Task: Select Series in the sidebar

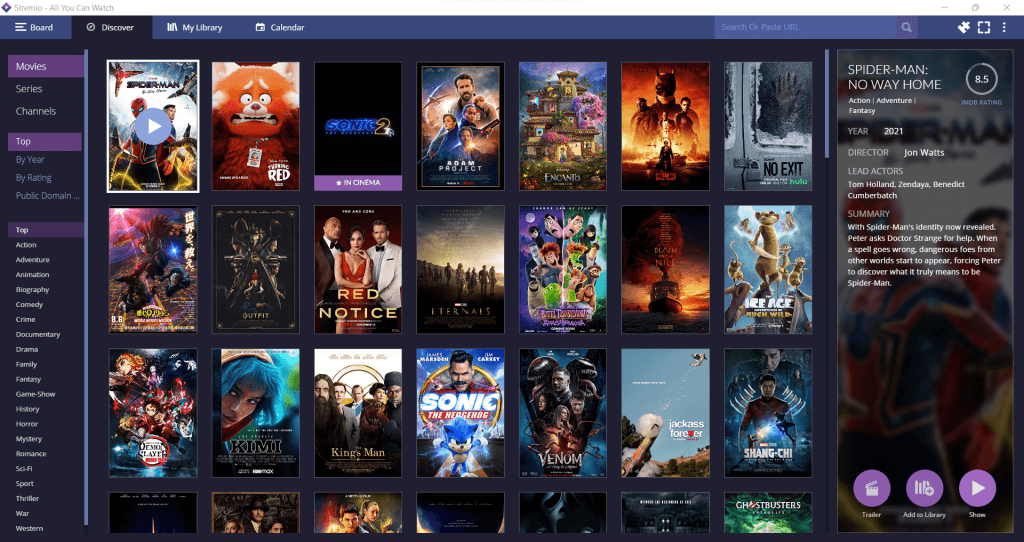Action: (29, 89)
